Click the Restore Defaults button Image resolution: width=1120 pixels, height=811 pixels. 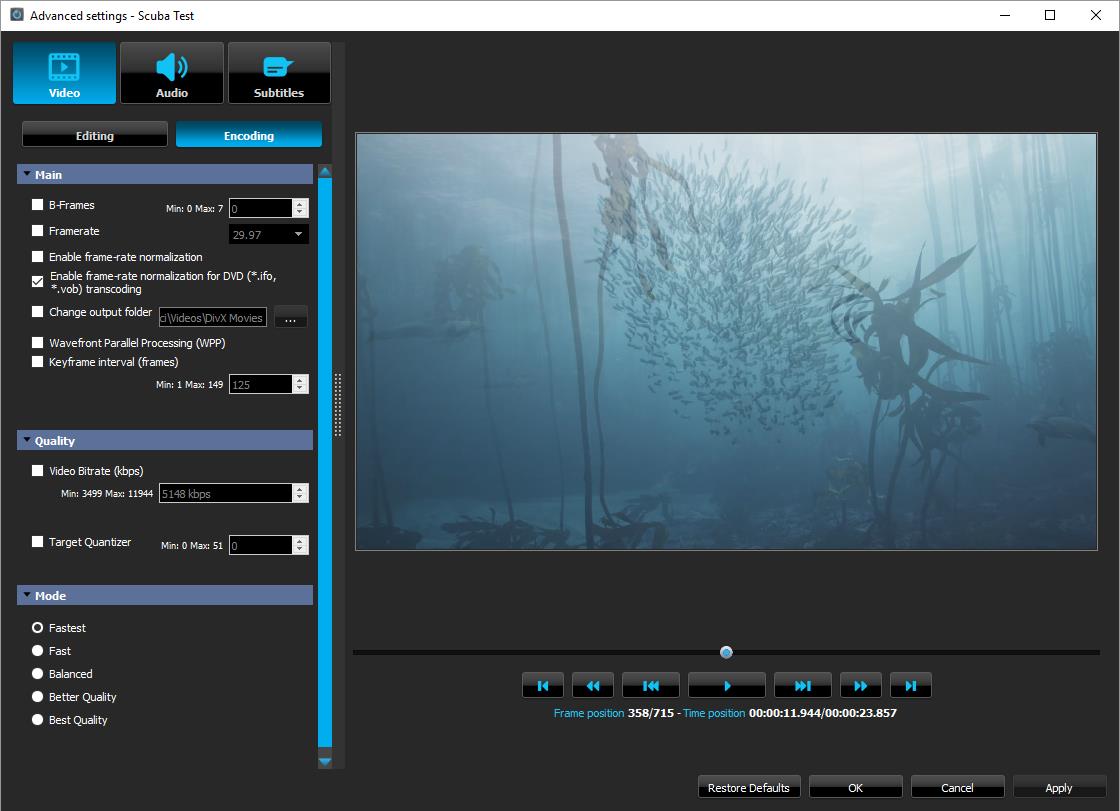[749, 788]
